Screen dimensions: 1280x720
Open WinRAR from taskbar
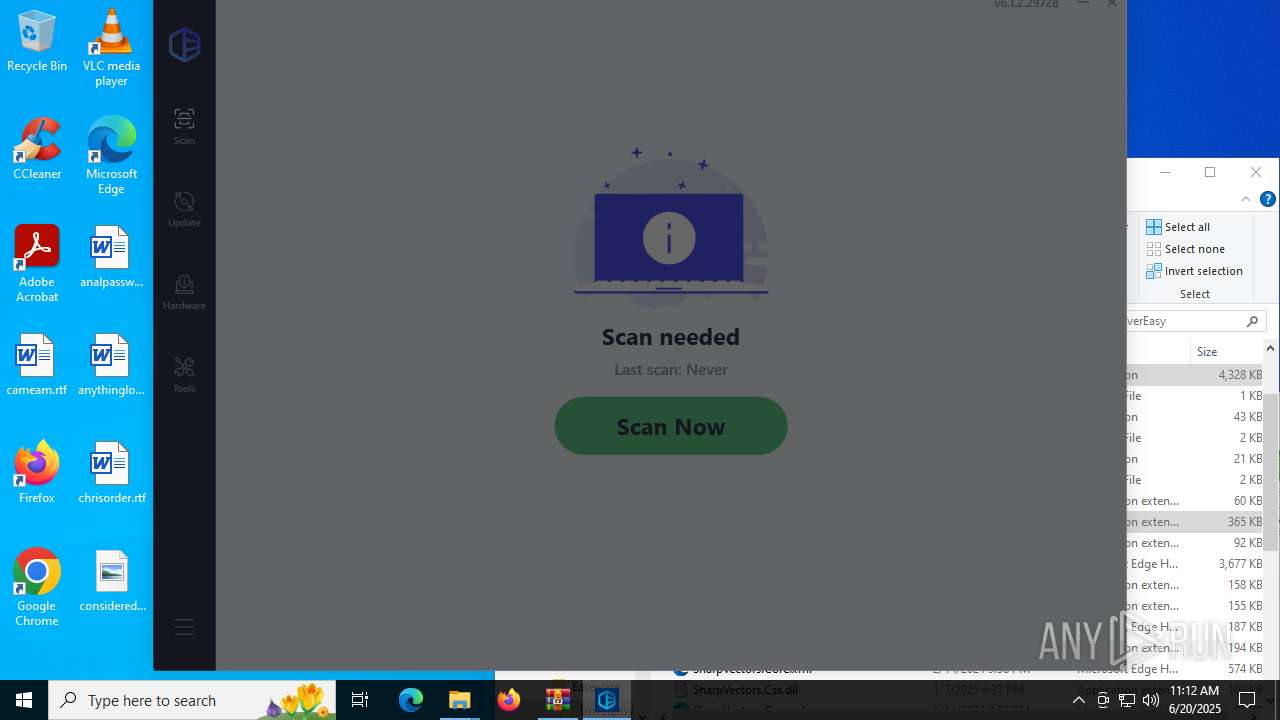(x=558, y=700)
